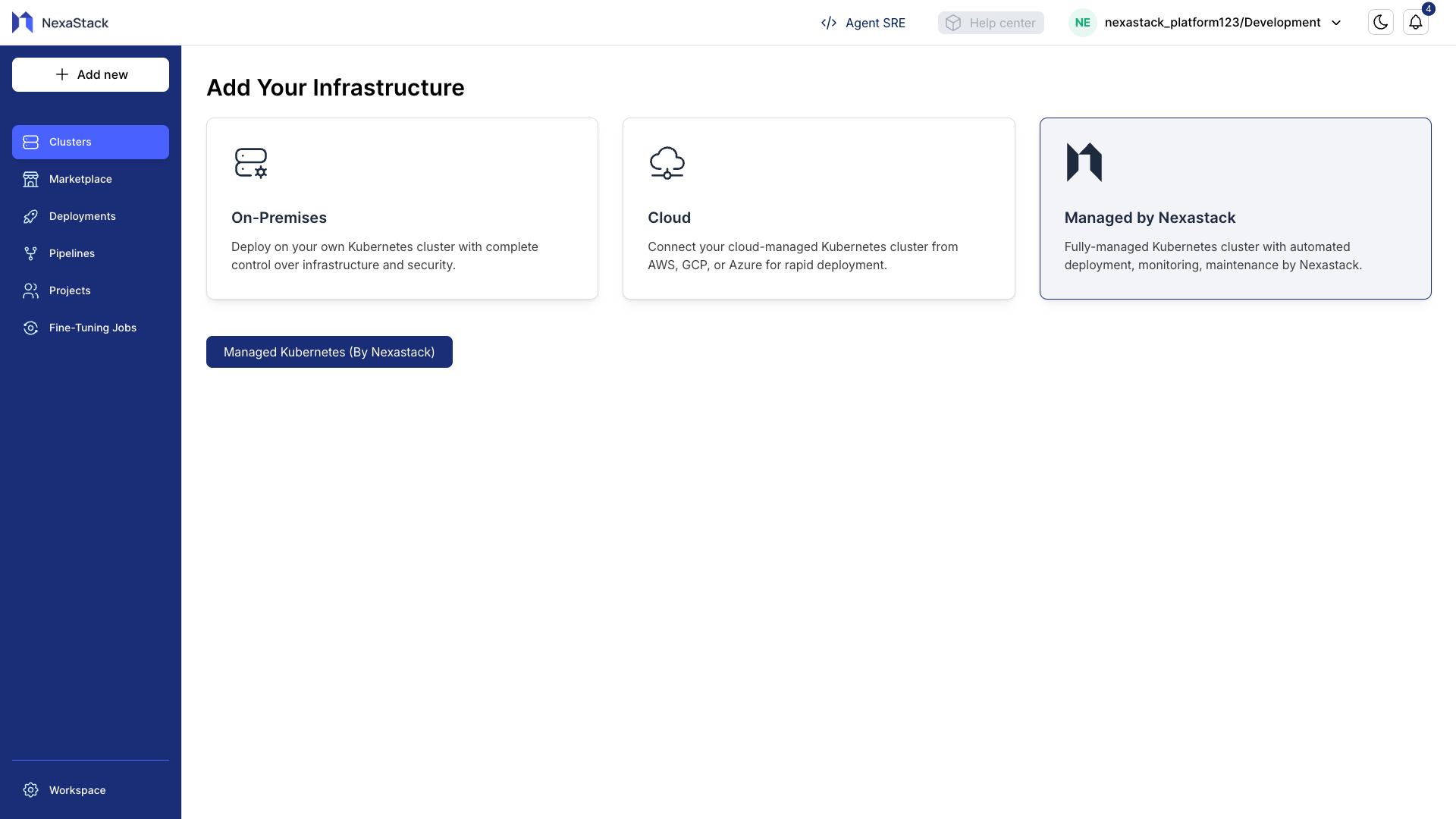1456x819 pixels.
Task: Choose the Managed by Nexastack card
Action: [1235, 209]
